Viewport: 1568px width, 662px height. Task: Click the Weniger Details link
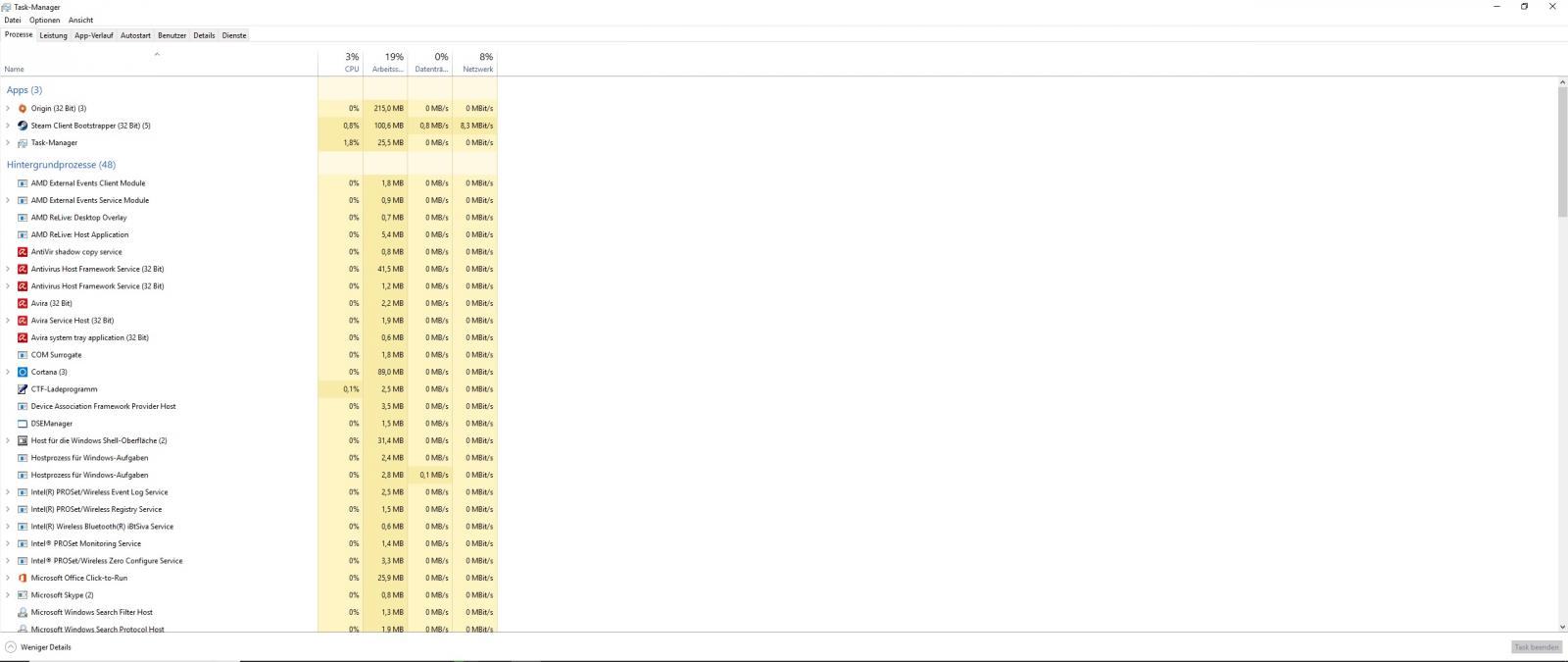point(46,647)
